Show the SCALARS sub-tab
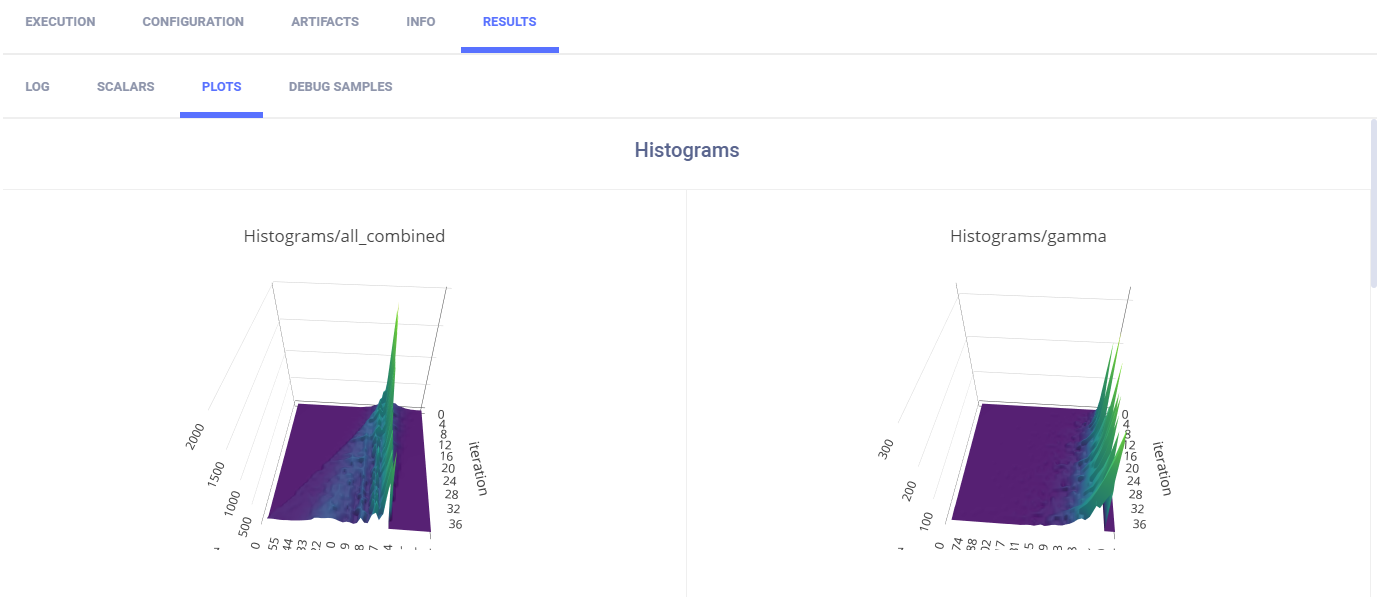 (126, 87)
